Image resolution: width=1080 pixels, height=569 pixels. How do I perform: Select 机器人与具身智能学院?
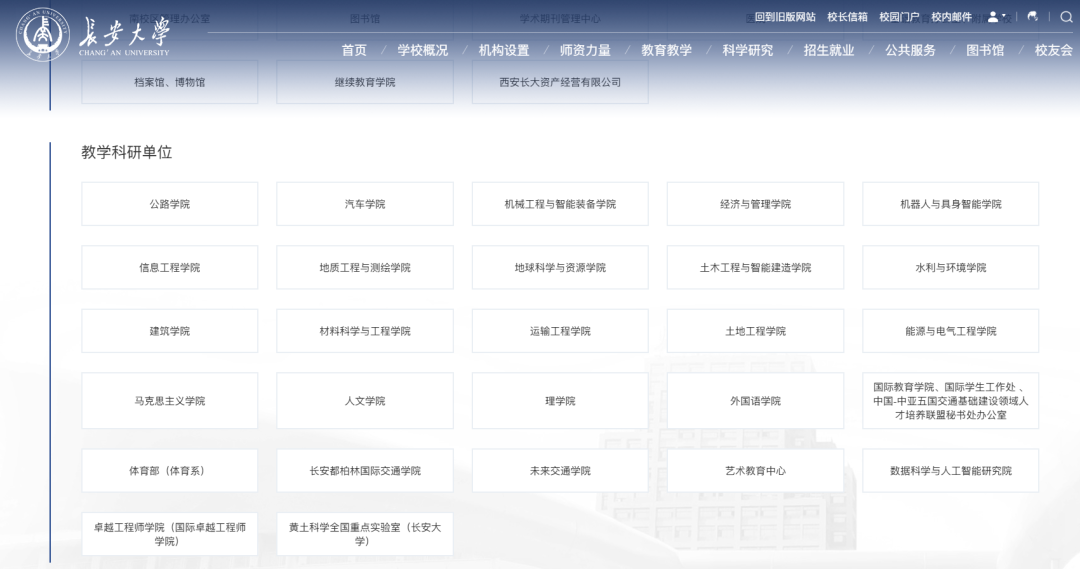(951, 204)
